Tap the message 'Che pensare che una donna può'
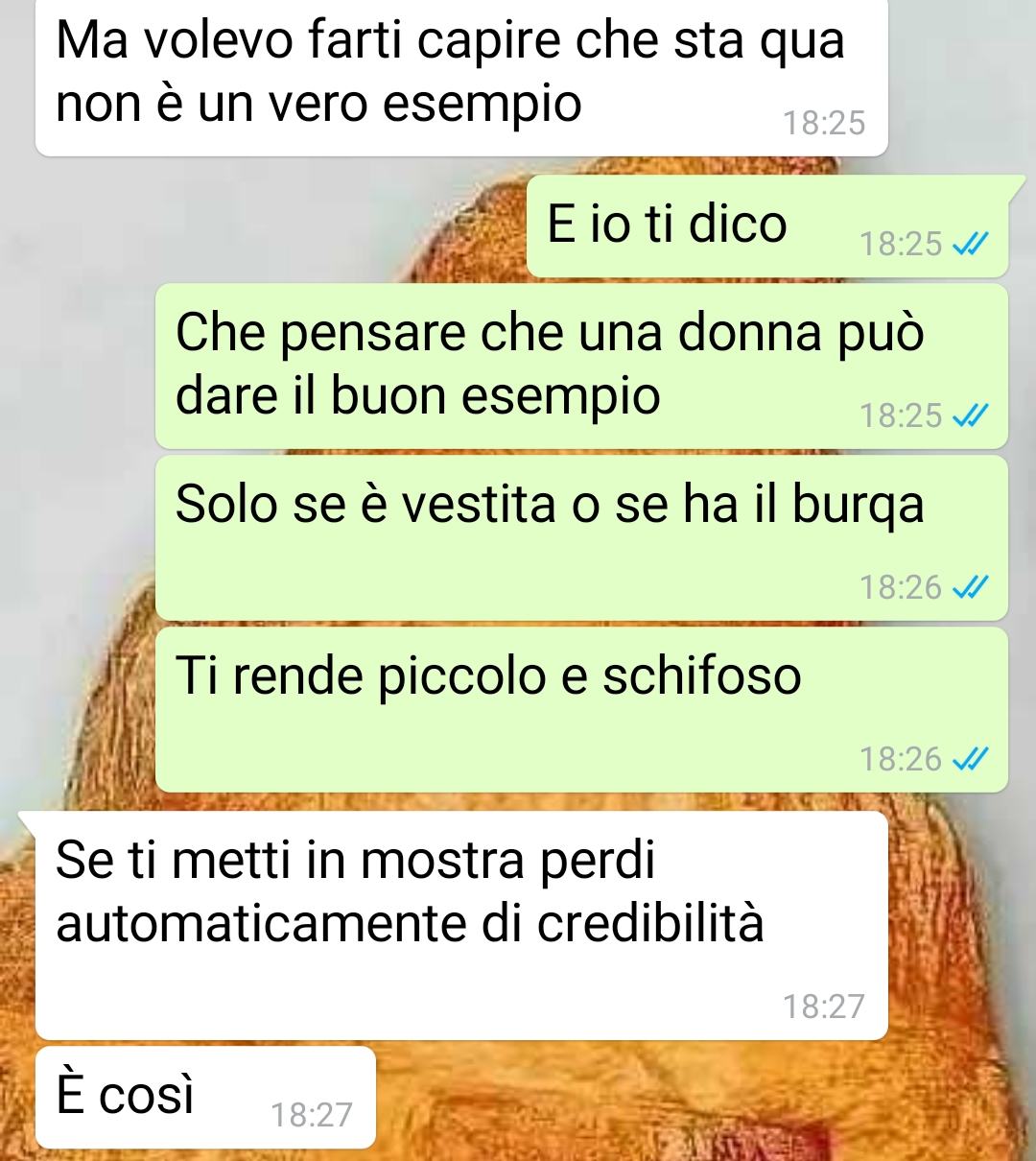The height and width of the screenshot is (1161, 1036). pos(581,366)
